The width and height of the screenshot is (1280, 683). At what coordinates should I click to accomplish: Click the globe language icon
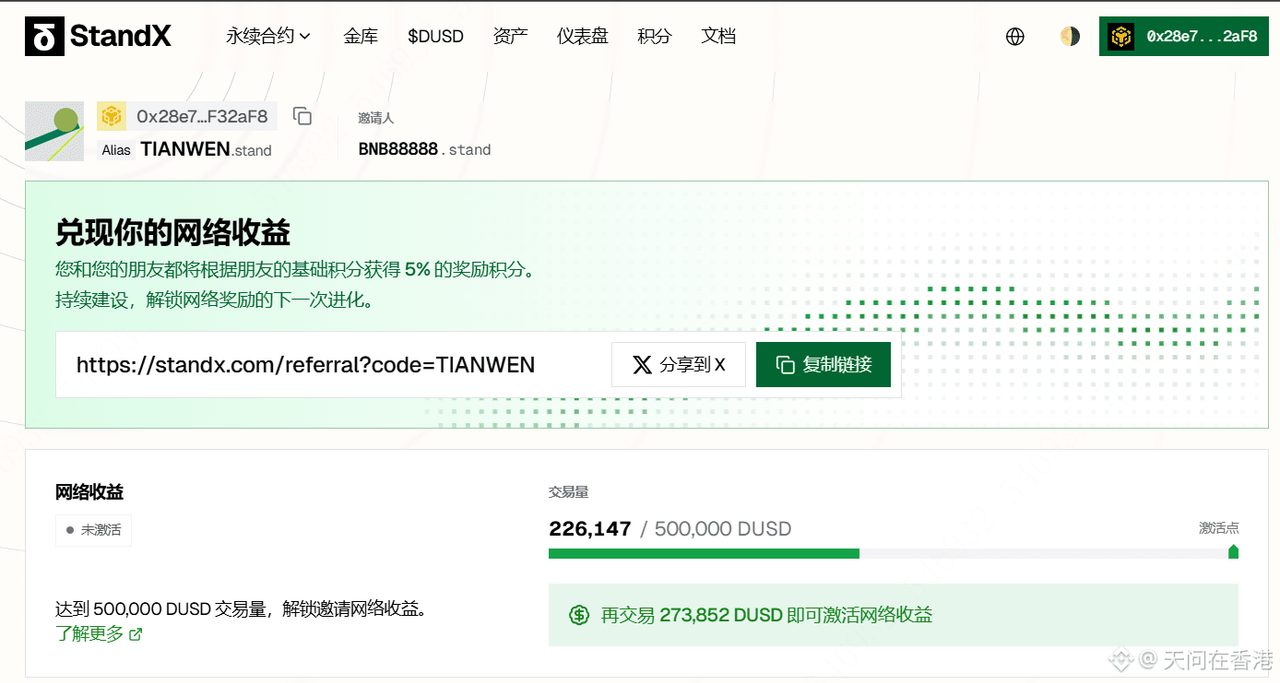coord(1015,37)
